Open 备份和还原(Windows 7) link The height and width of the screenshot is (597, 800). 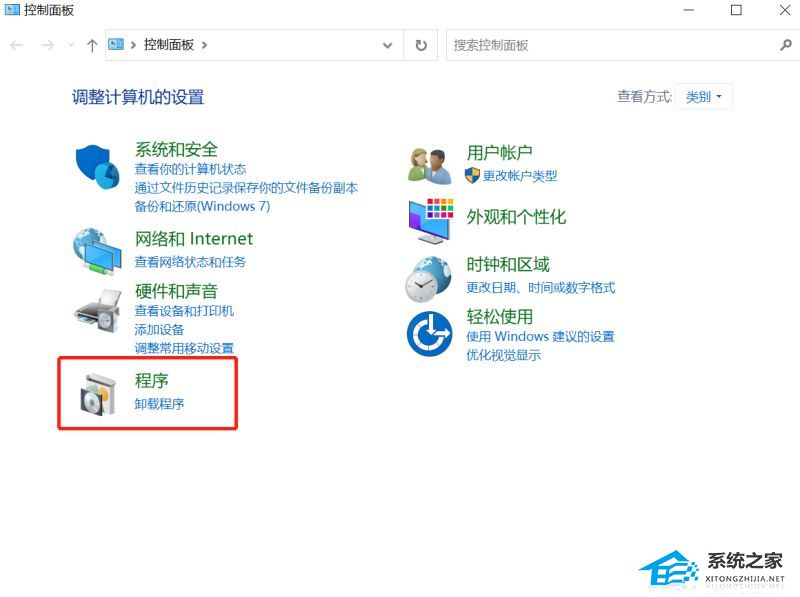(x=202, y=206)
